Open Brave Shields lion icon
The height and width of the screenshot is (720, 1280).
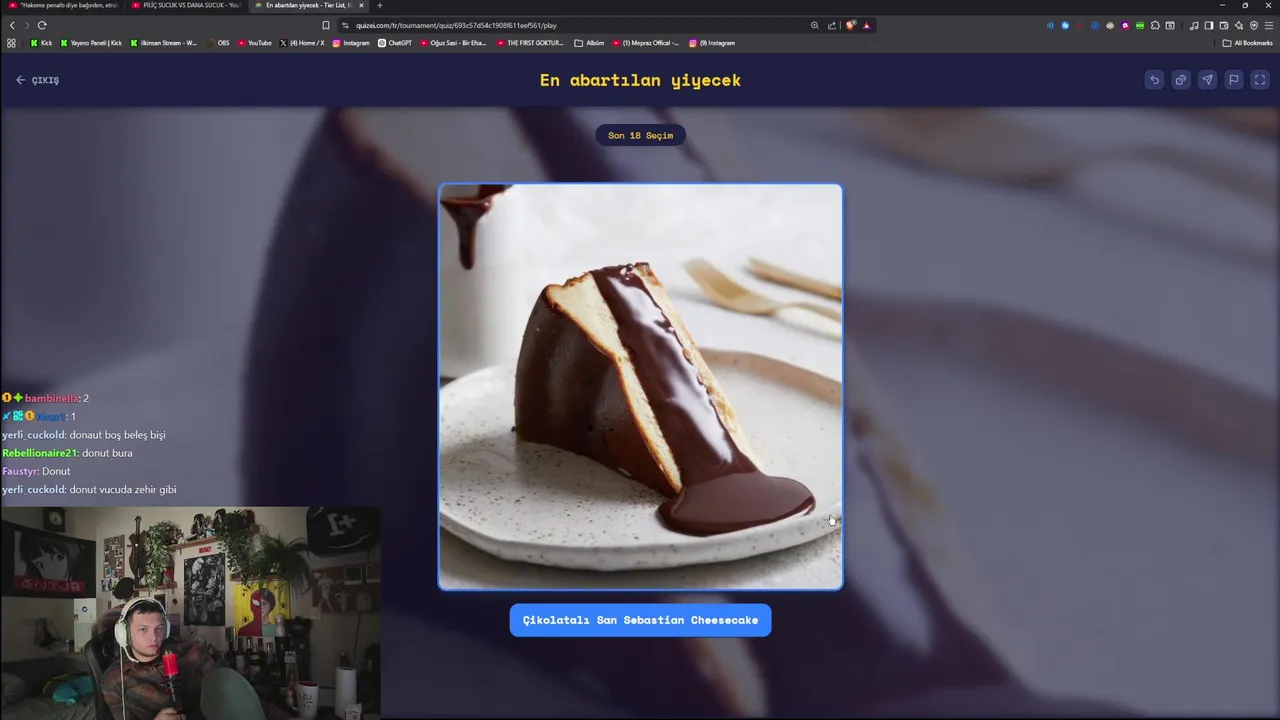[x=850, y=25]
